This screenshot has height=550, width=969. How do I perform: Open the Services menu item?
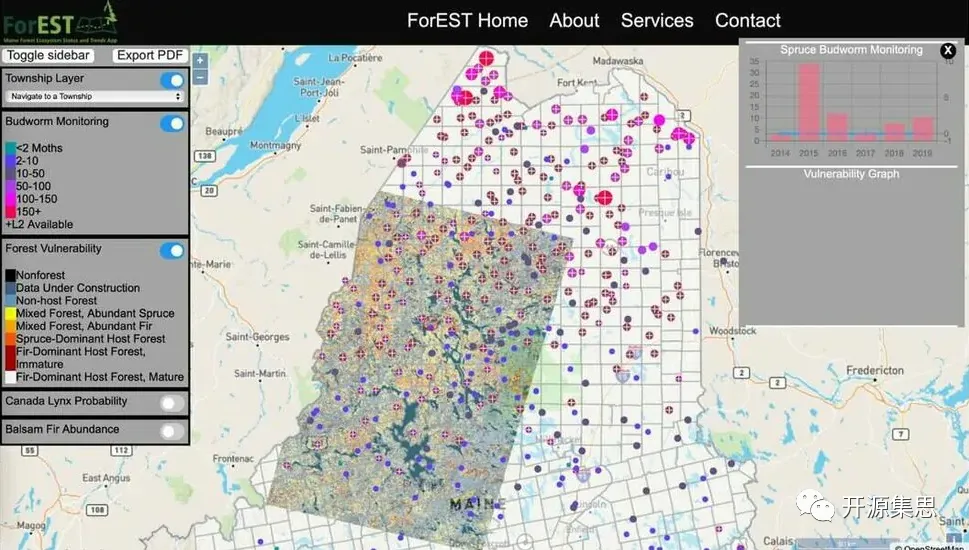[657, 20]
